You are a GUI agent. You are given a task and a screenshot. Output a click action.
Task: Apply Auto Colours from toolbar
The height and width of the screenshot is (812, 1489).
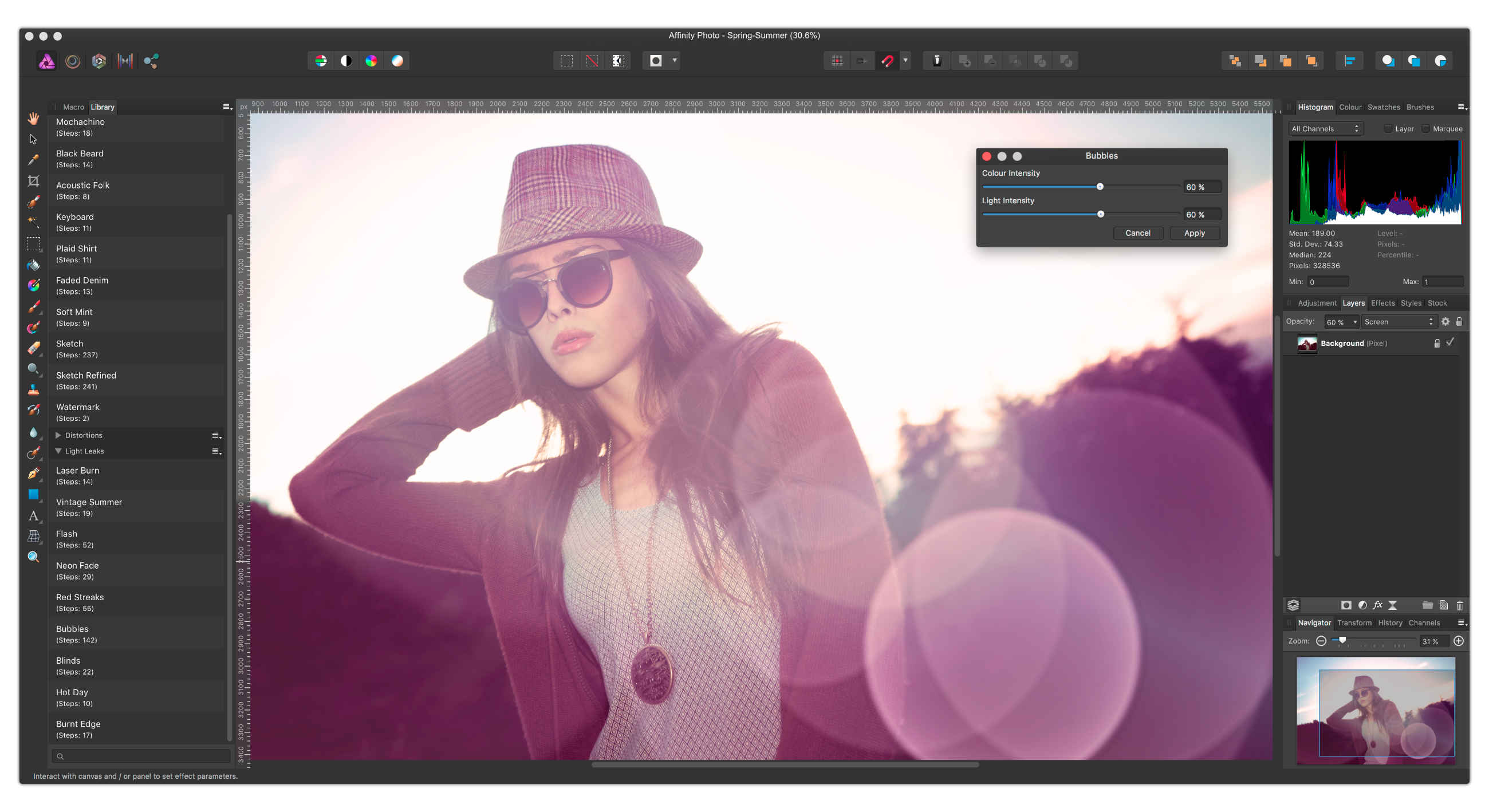pyautogui.click(x=372, y=61)
